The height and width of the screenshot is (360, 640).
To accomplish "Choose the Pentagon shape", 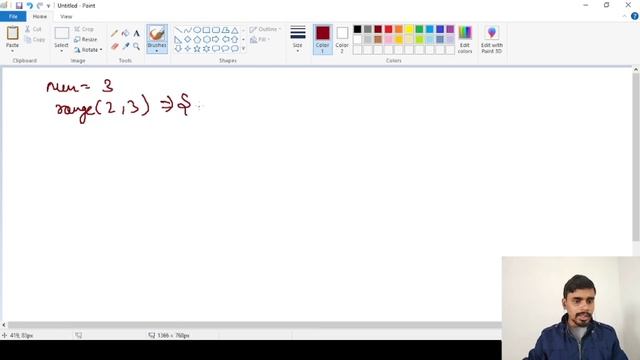I will (197, 40).
